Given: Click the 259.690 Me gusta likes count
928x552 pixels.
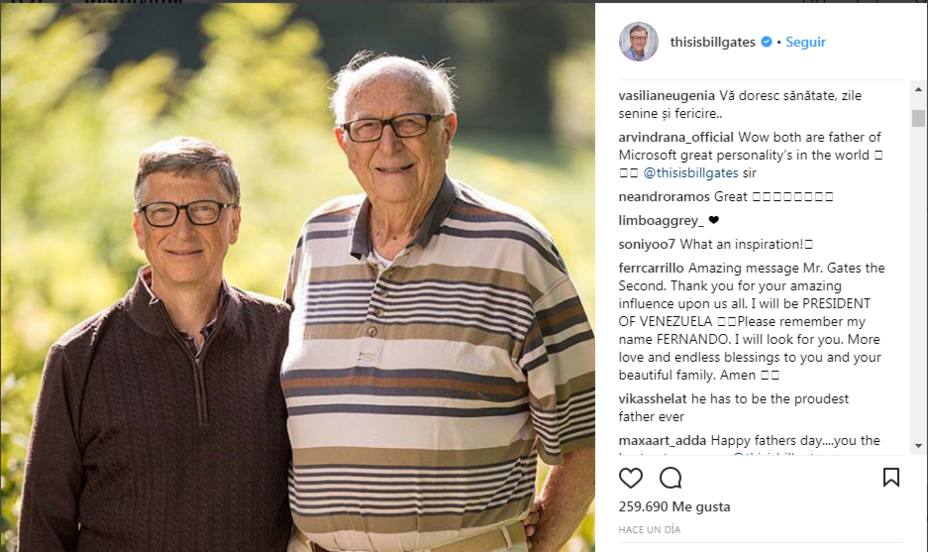Looking at the screenshot, I should tap(674, 507).
